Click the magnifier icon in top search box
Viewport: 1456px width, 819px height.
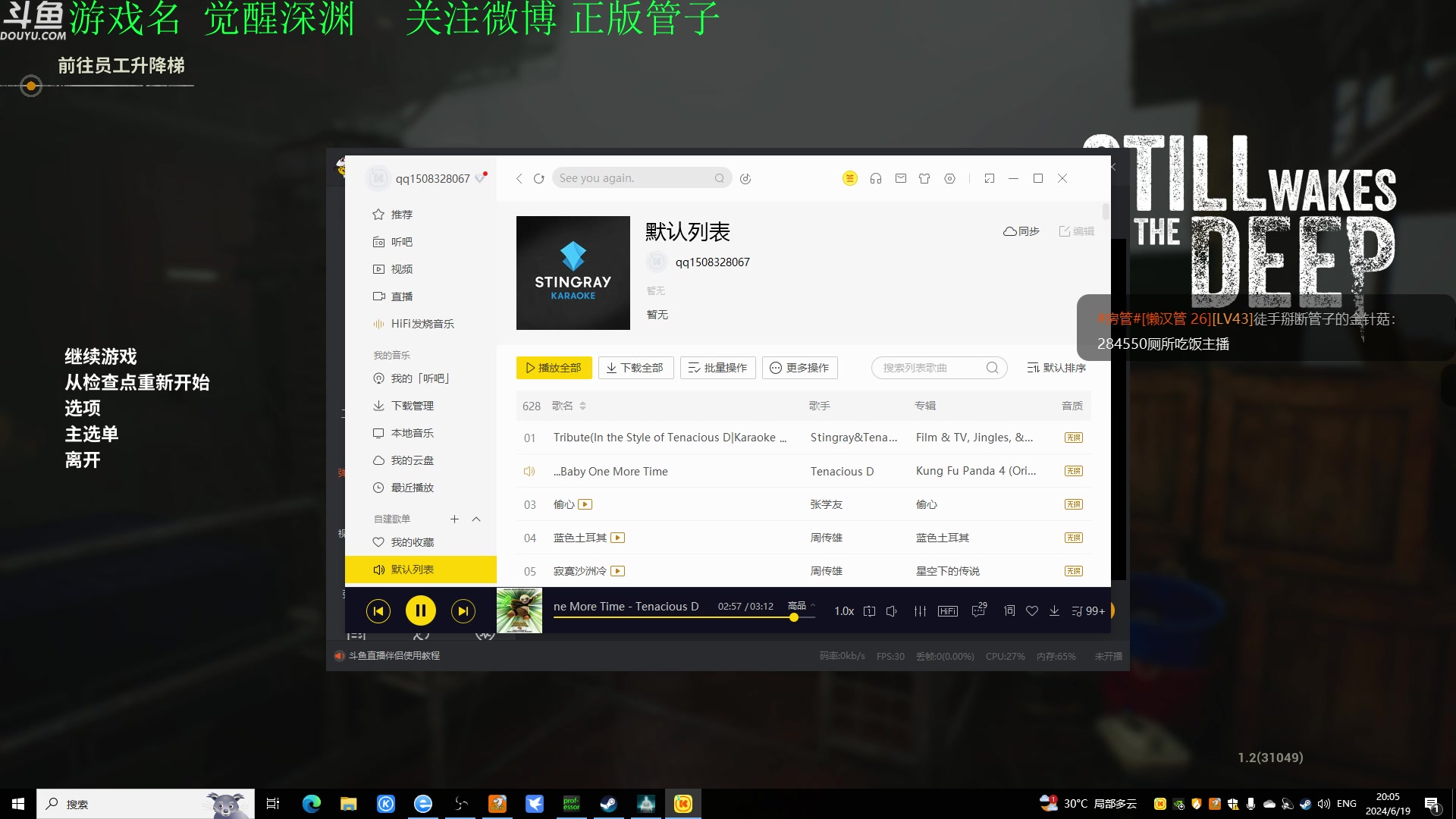click(719, 178)
